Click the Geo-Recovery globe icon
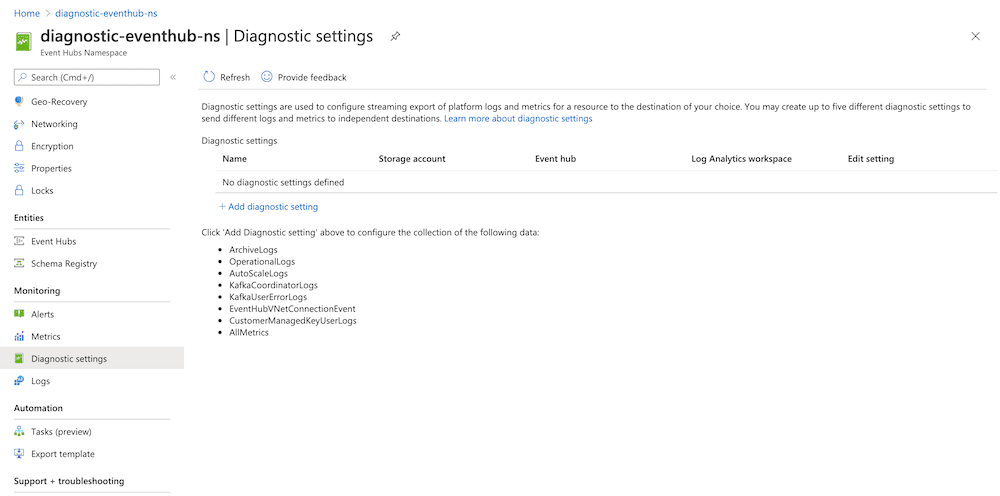Screen dimensions: 1000x496 tap(19, 102)
